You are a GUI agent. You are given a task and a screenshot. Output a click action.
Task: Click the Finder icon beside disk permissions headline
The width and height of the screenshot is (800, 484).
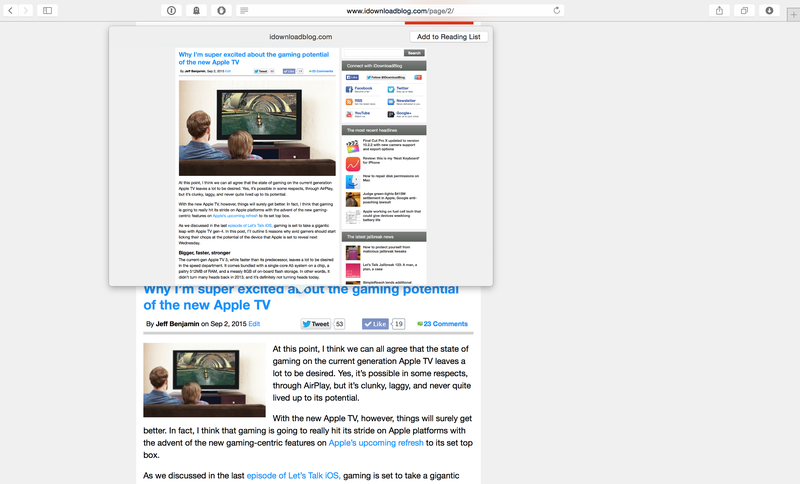coord(353,182)
